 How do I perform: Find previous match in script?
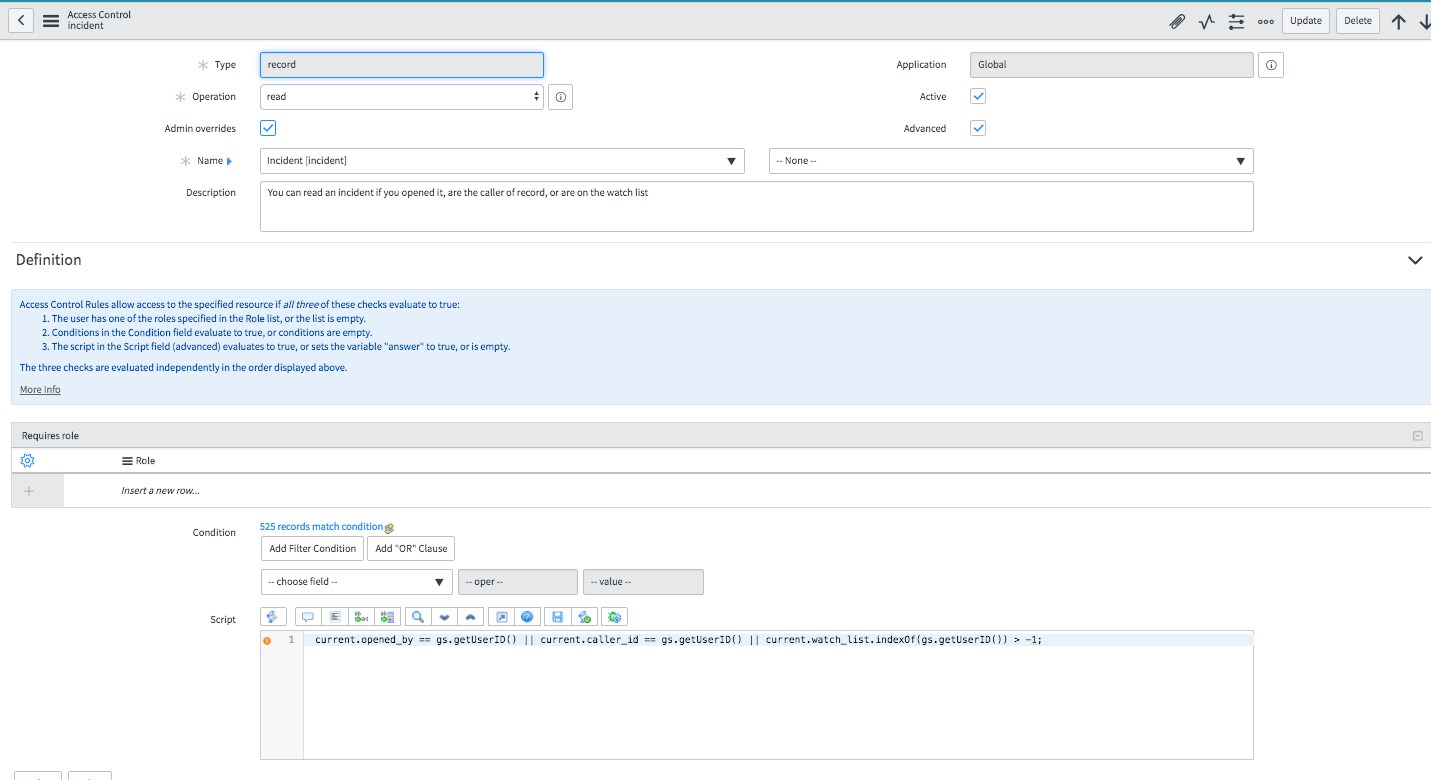click(x=472, y=617)
